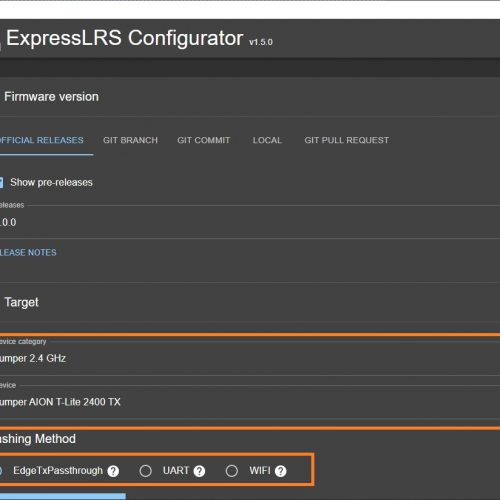
Task: Click ExpressLRS Configurator title
Action: coord(125,38)
